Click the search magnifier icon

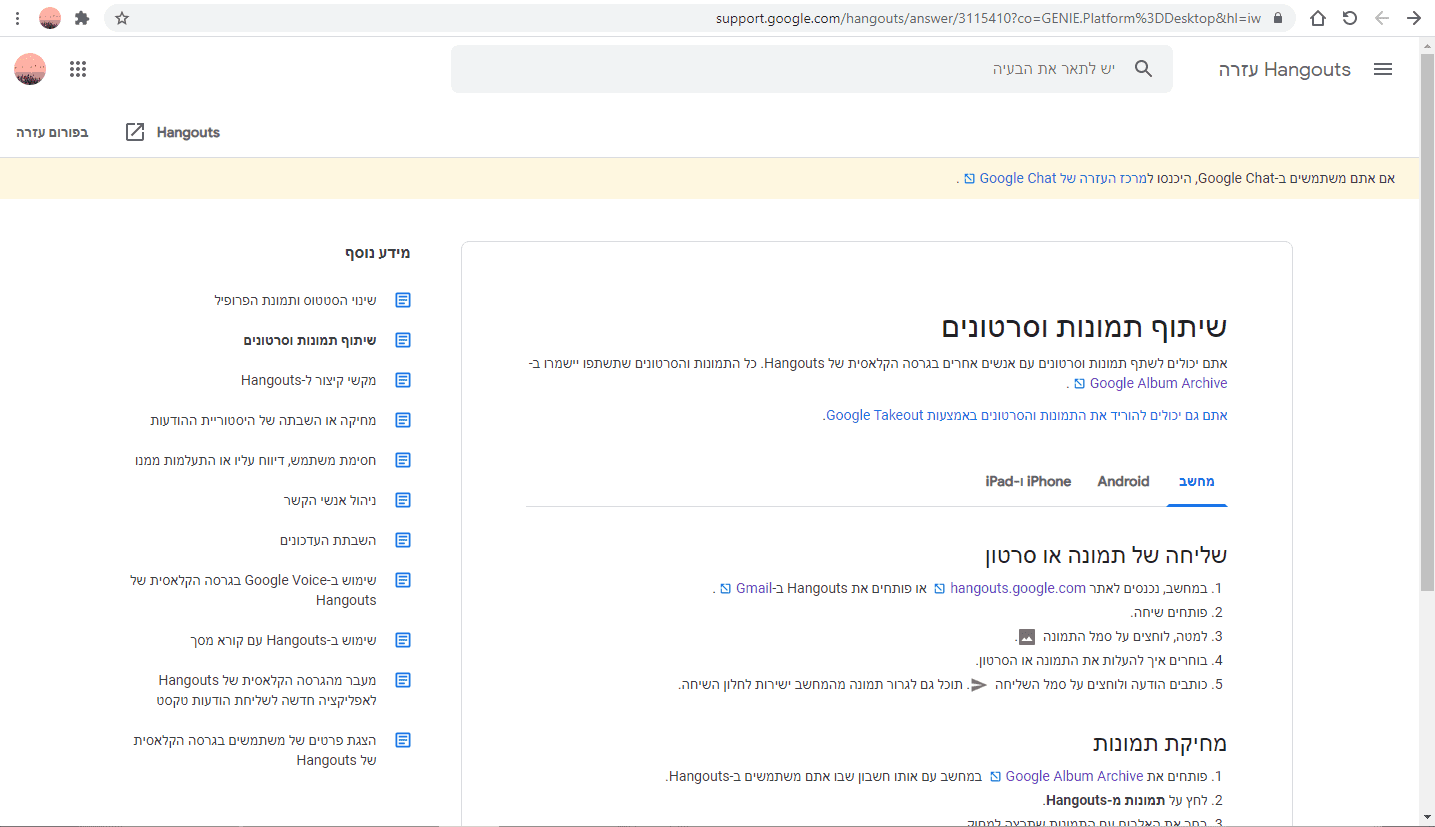pyautogui.click(x=1144, y=69)
